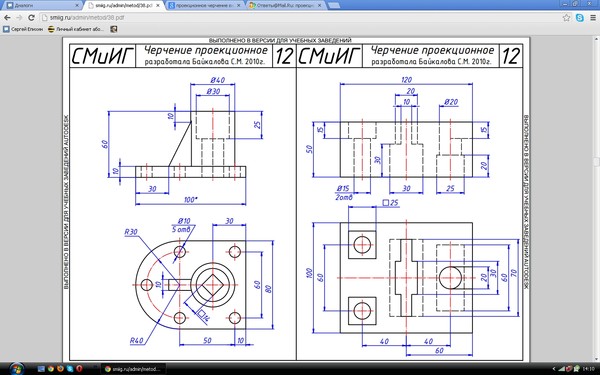This screenshot has height=375, width=600.
Task: Open the Личный кабинет bookmark
Action: [76, 29]
